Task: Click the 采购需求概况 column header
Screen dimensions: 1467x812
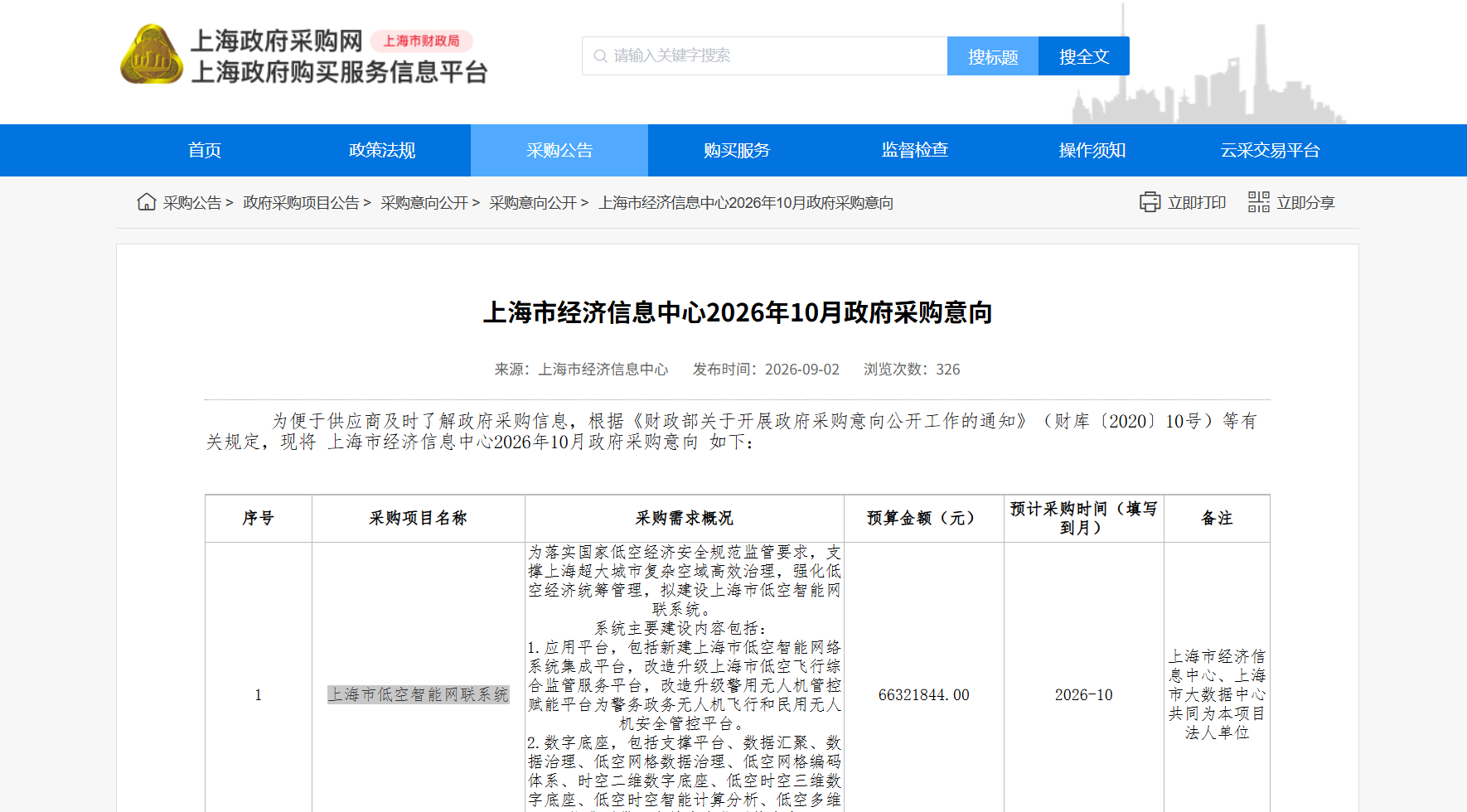Action: pos(685,519)
